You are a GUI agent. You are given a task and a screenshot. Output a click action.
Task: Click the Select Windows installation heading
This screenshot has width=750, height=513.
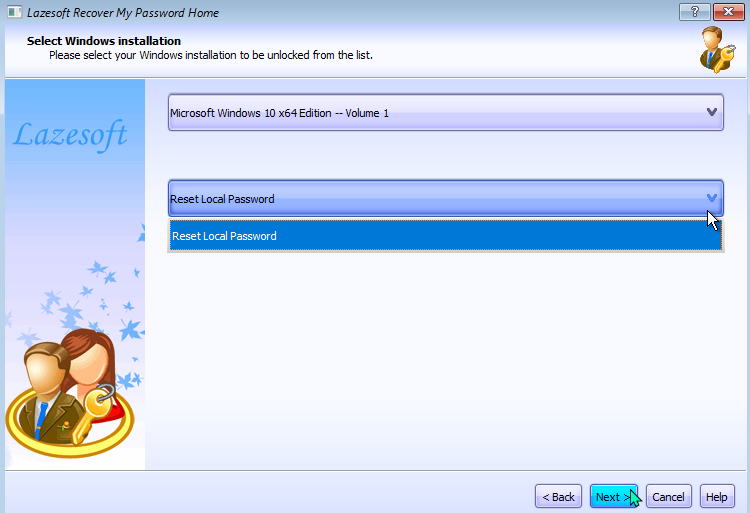(104, 41)
